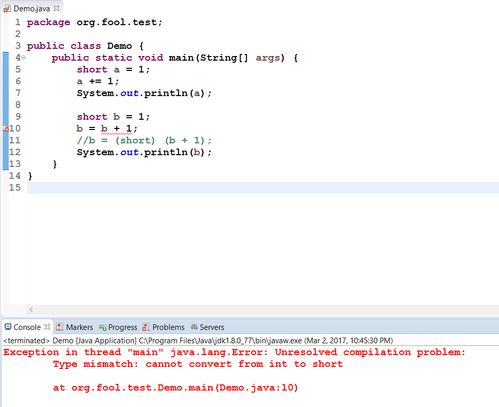Switch to the Progress tab
Image resolution: width=499 pixels, height=407 pixels.
click(123, 327)
